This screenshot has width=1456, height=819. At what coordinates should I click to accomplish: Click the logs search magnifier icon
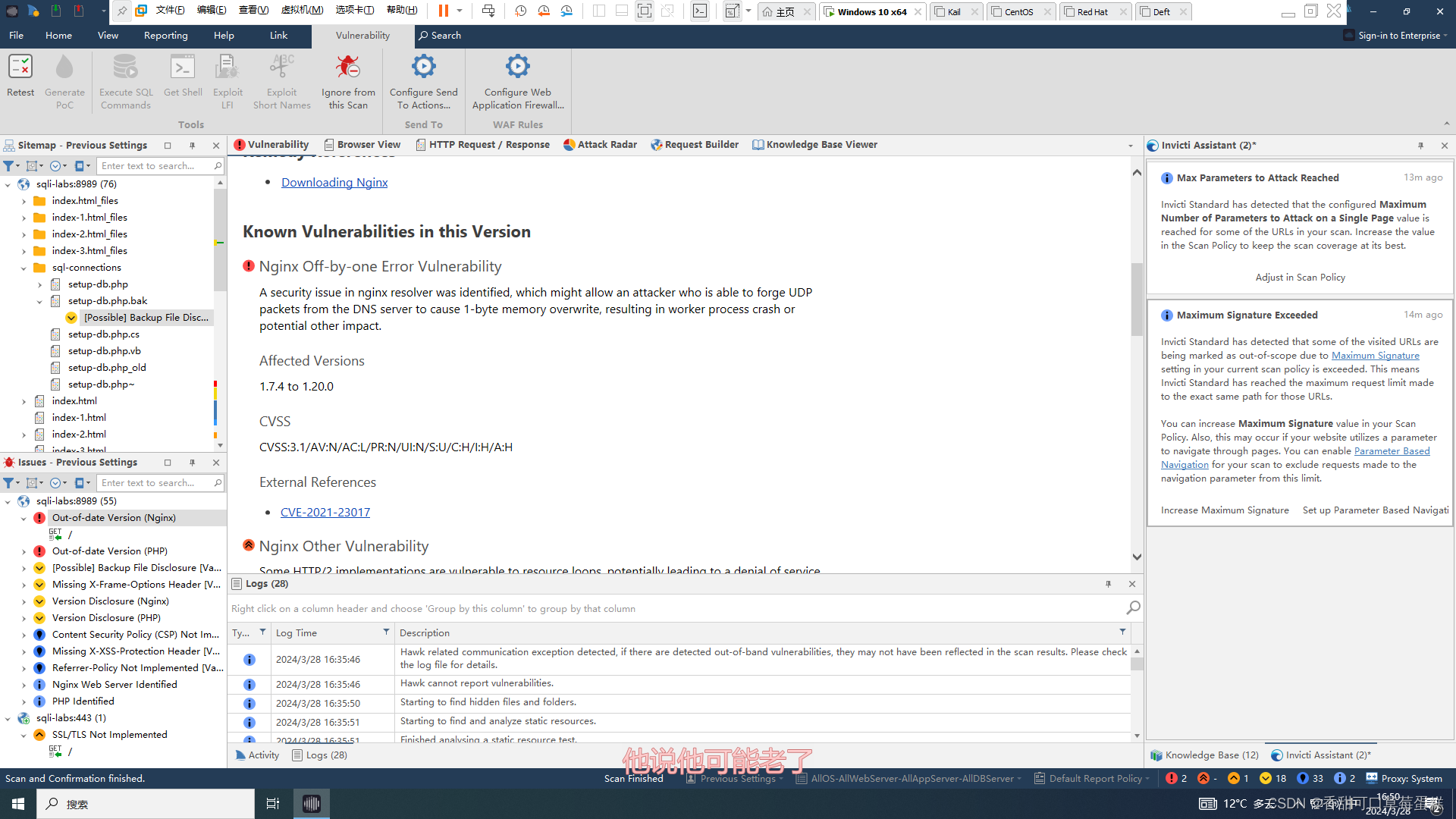(x=1133, y=608)
